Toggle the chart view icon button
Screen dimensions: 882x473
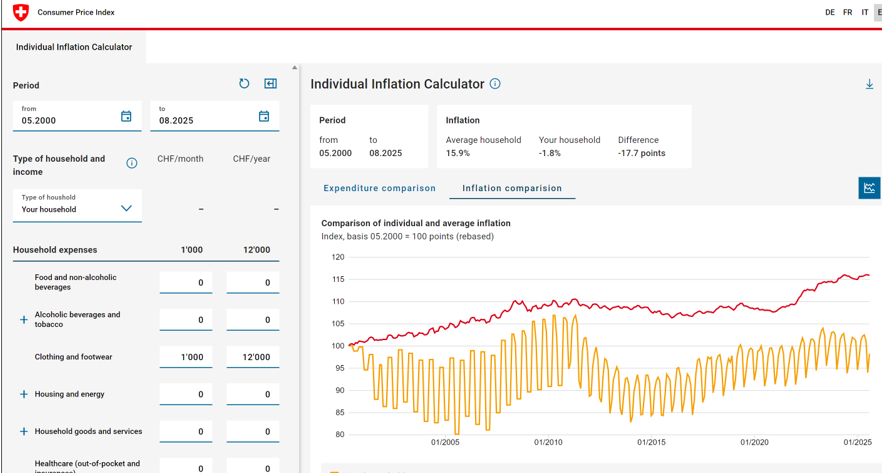pyautogui.click(x=869, y=188)
